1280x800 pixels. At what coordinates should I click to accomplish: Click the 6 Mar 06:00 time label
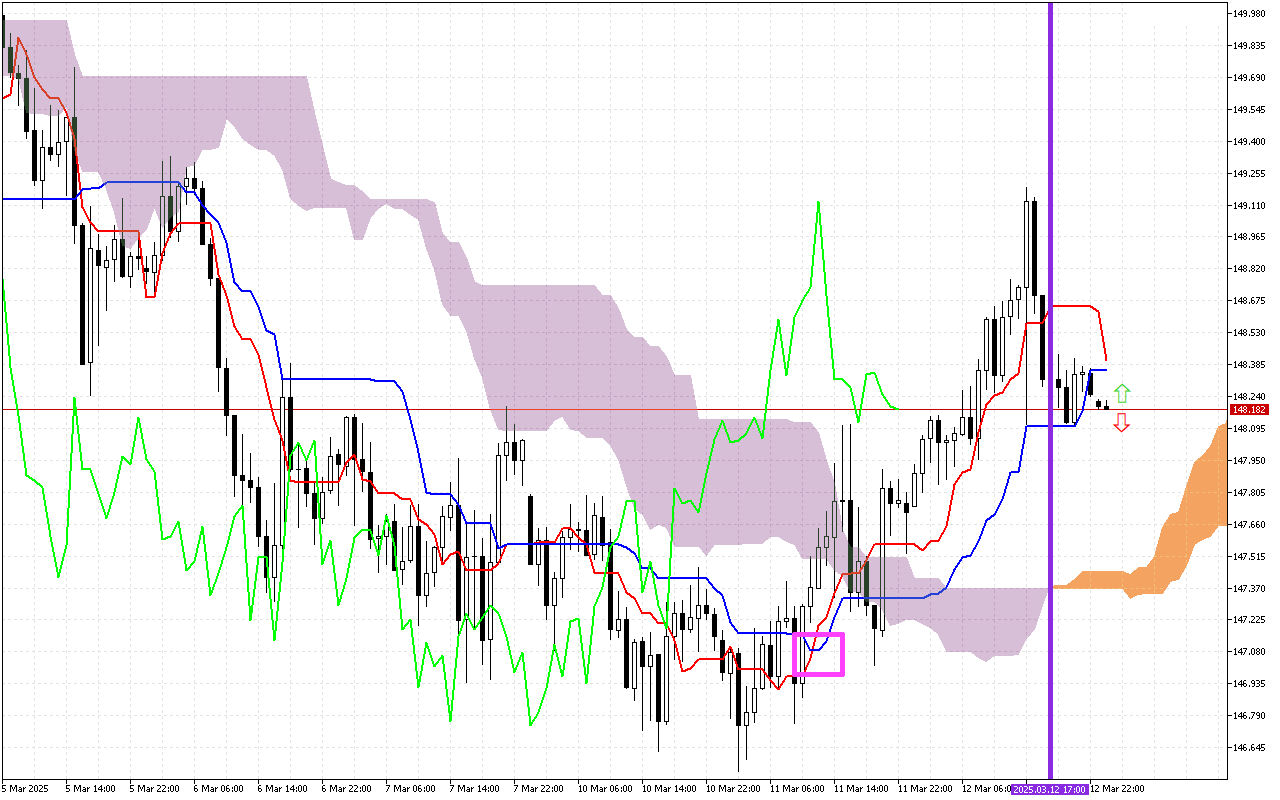[218, 789]
